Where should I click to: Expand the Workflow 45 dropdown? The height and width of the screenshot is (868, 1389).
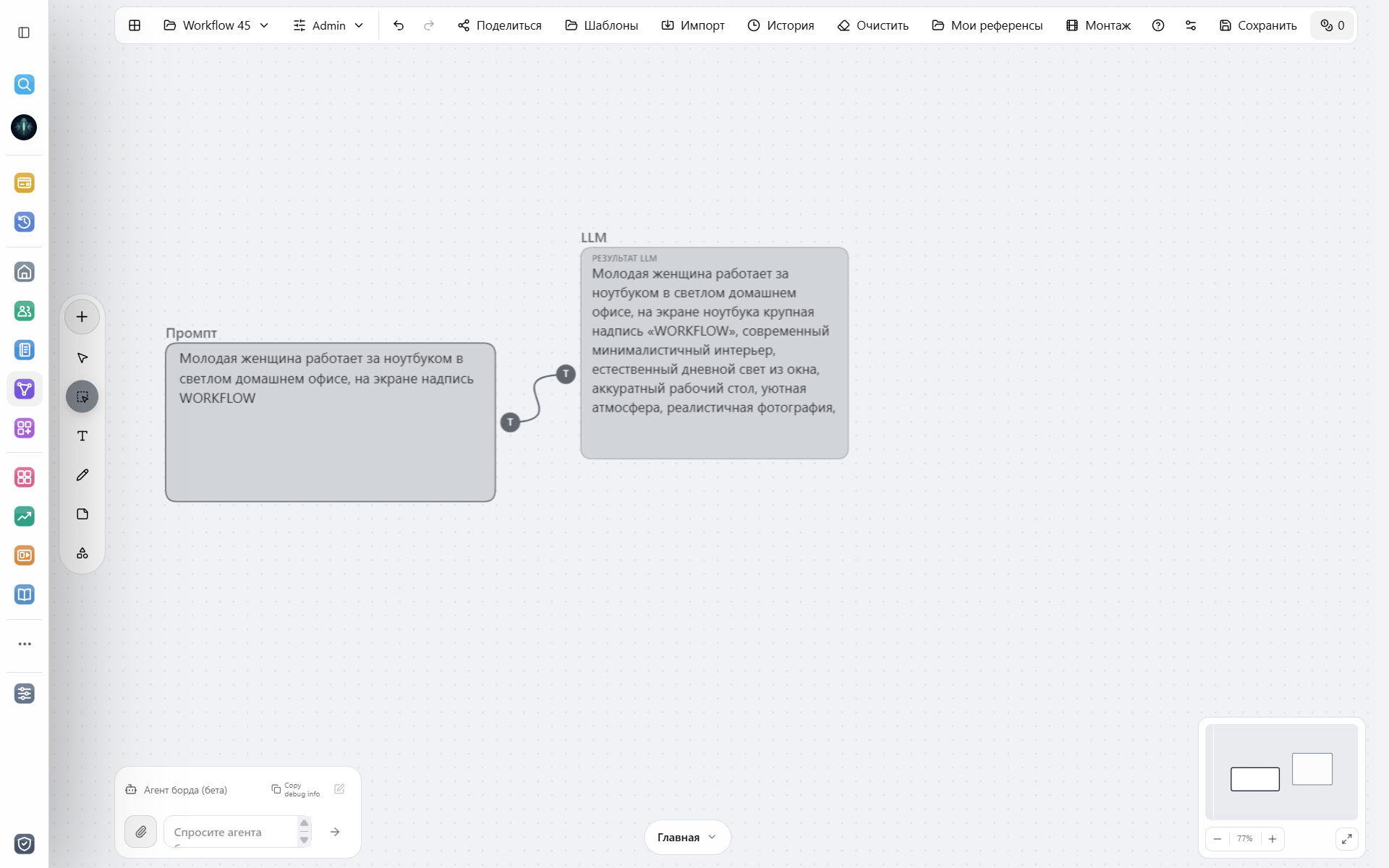216,25
